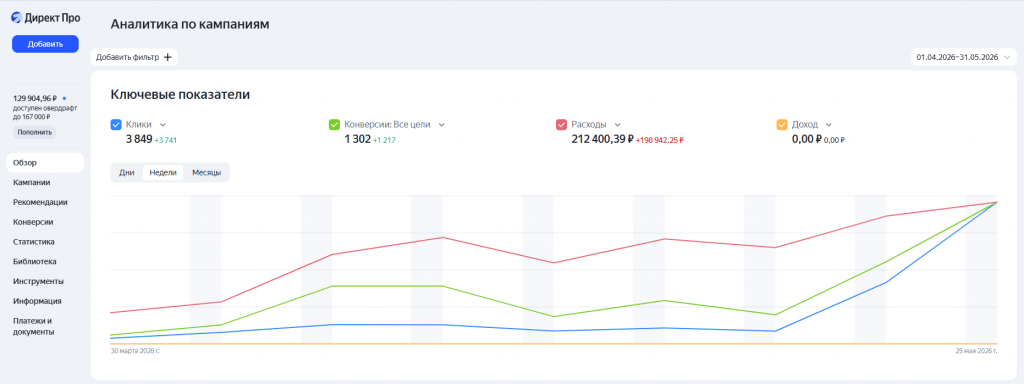Toggle the Клики checkbox
The image size is (1024, 384).
[116, 125]
